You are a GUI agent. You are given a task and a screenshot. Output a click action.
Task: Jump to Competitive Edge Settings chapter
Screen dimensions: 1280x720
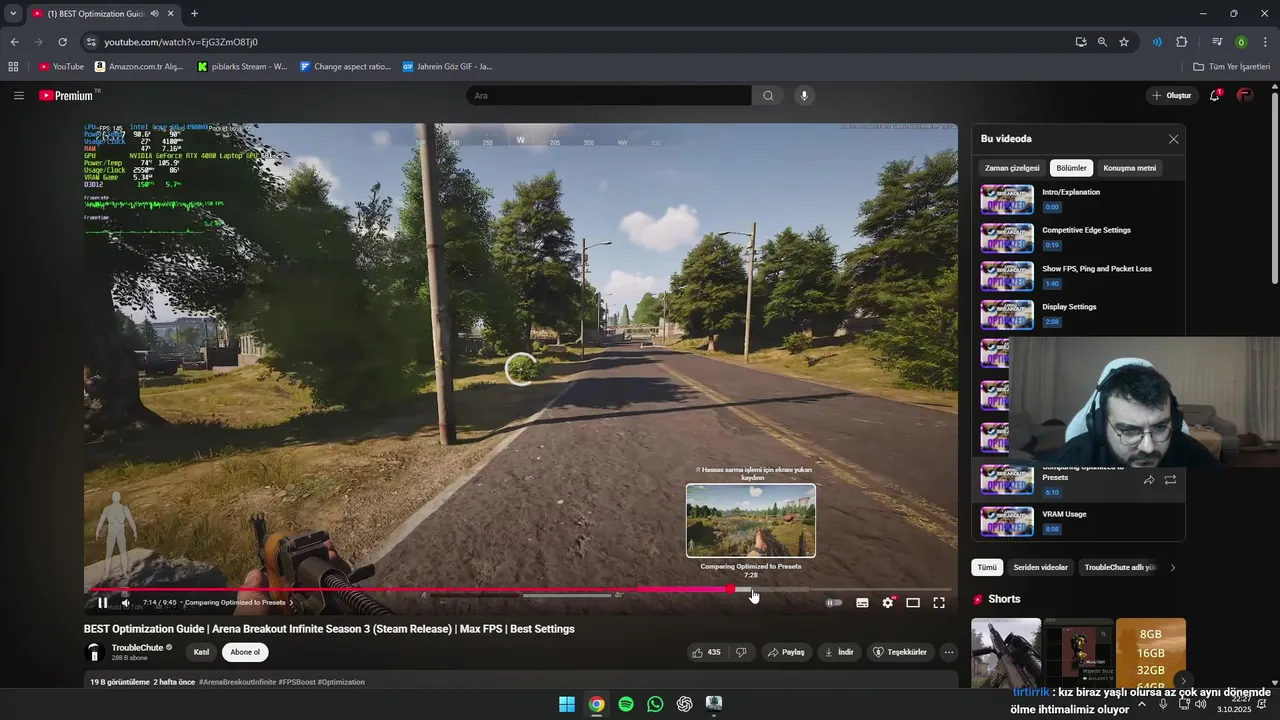click(x=1078, y=237)
